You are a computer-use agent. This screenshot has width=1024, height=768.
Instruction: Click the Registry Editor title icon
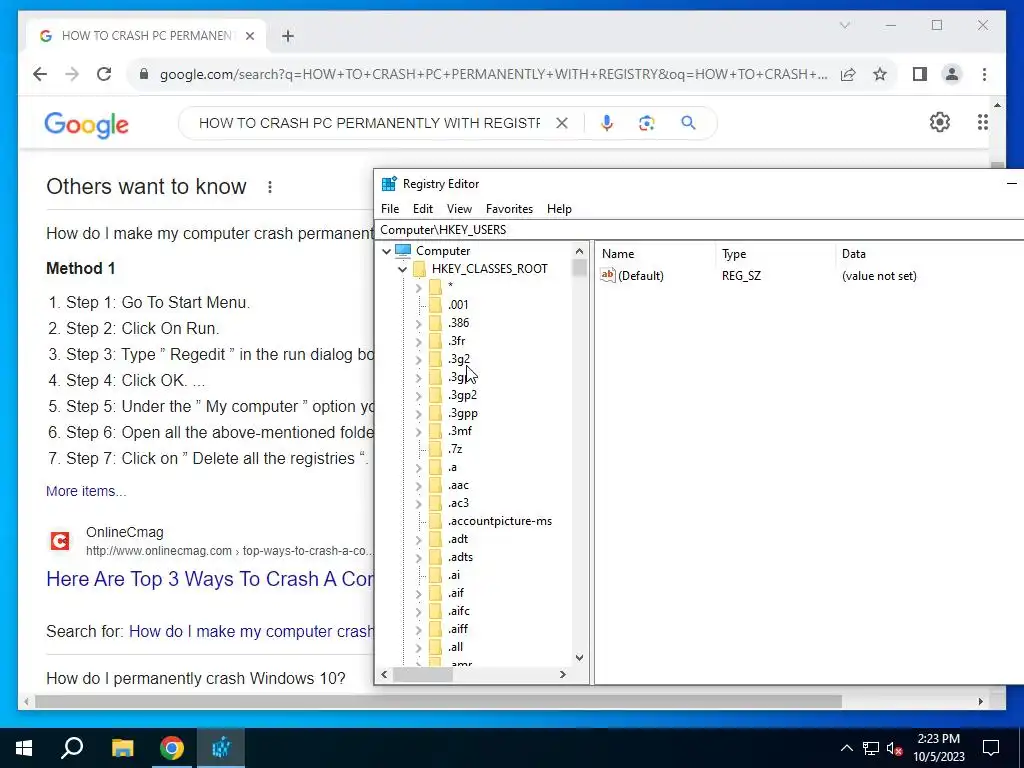point(389,184)
